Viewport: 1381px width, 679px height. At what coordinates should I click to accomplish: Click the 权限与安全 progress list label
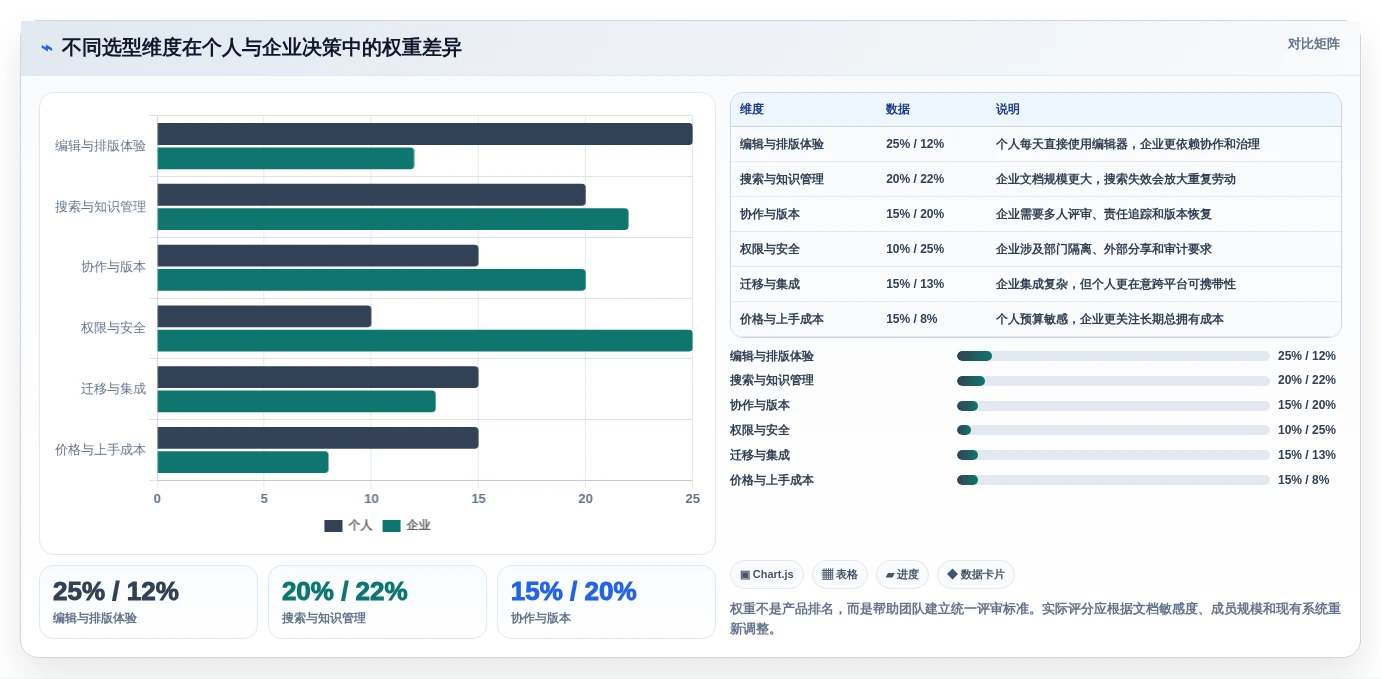click(760, 430)
